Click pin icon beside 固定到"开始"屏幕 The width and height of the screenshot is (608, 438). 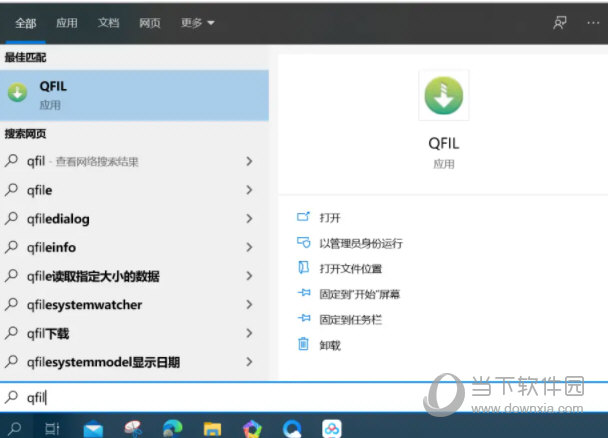[304, 293]
